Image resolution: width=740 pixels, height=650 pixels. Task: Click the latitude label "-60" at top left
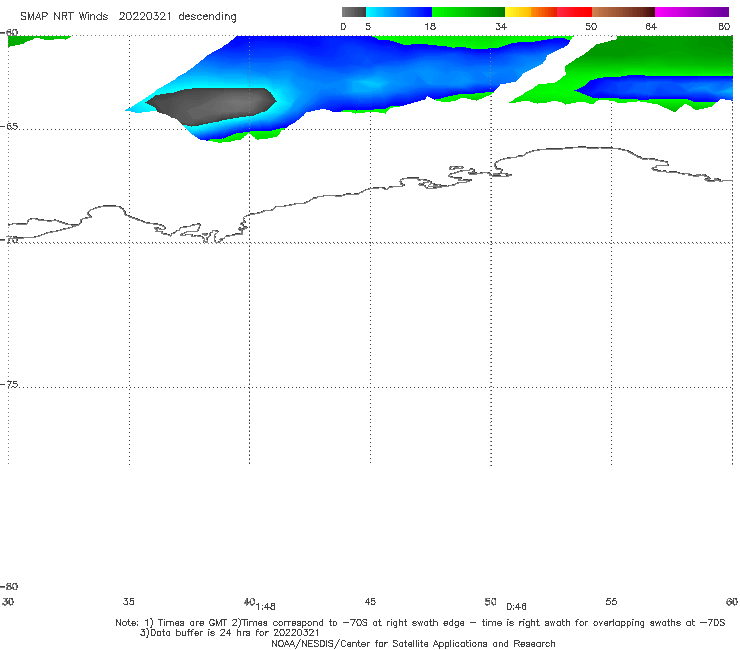[9, 33]
